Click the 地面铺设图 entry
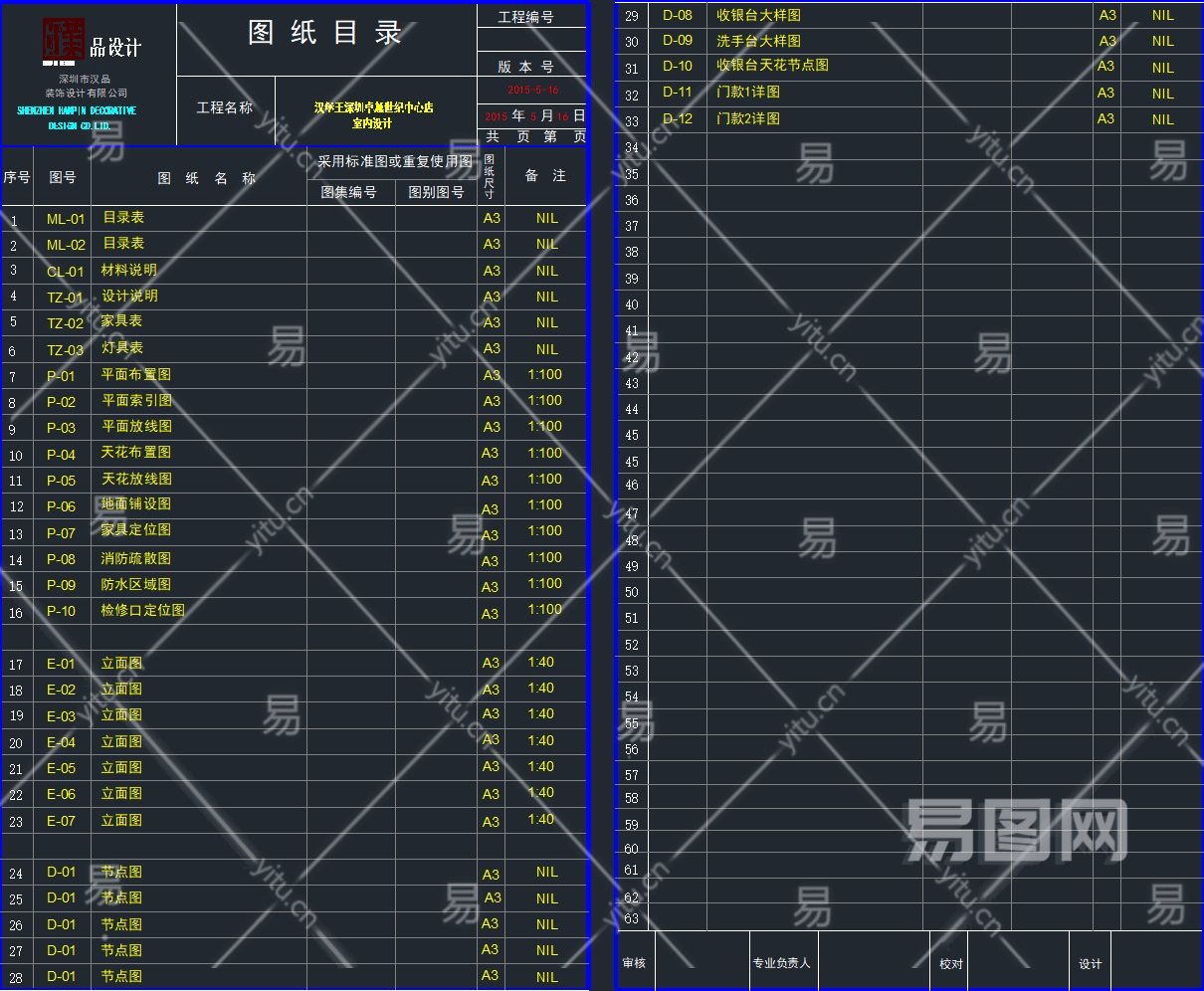Image resolution: width=1204 pixels, height=991 pixels. [136, 504]
